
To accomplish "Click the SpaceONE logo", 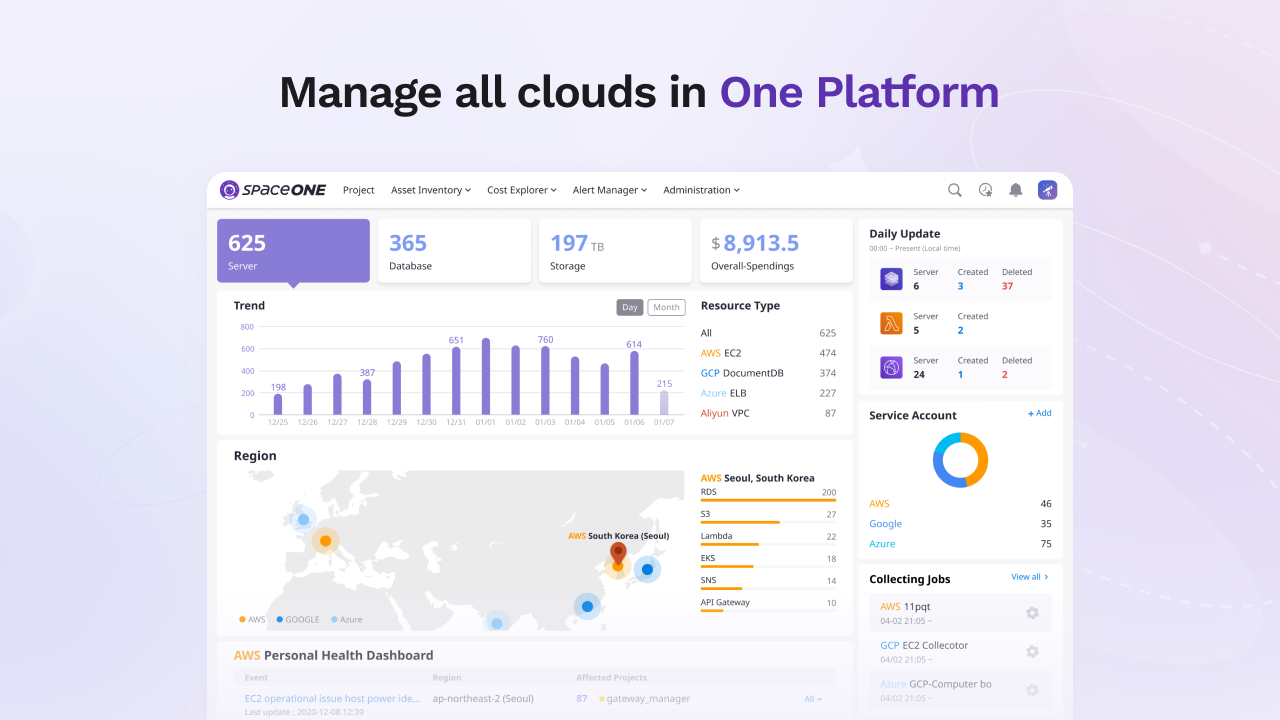I will point(273,190).
